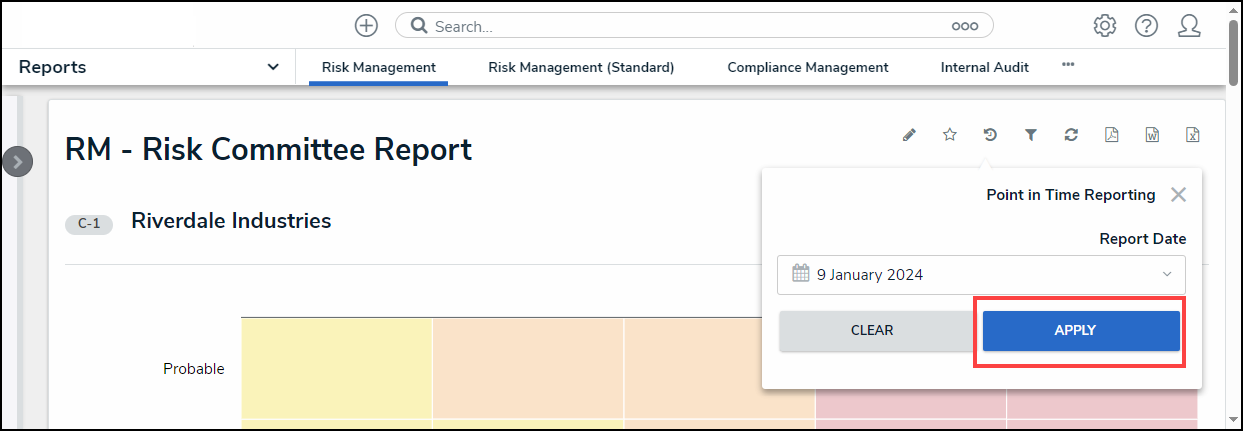Open the user profile icon
Viewport: 1243px width, 431px height.
point(1189,26)
